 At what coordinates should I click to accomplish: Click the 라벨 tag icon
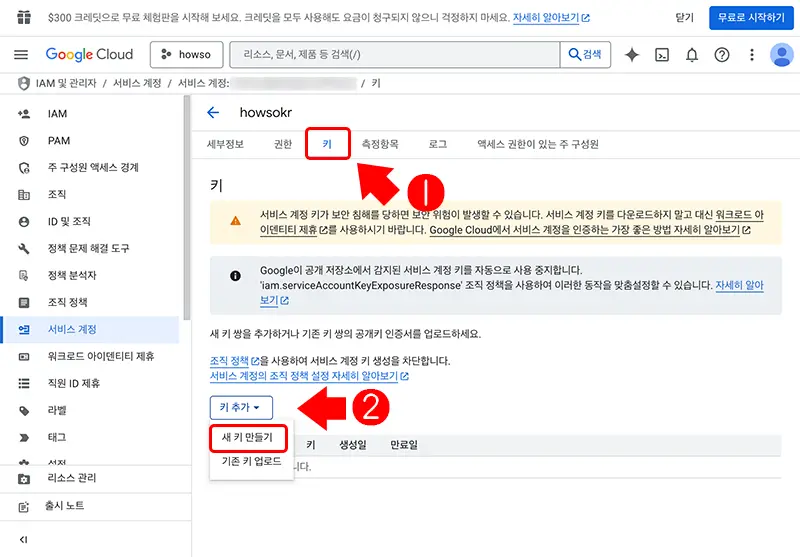coord(24,411)
